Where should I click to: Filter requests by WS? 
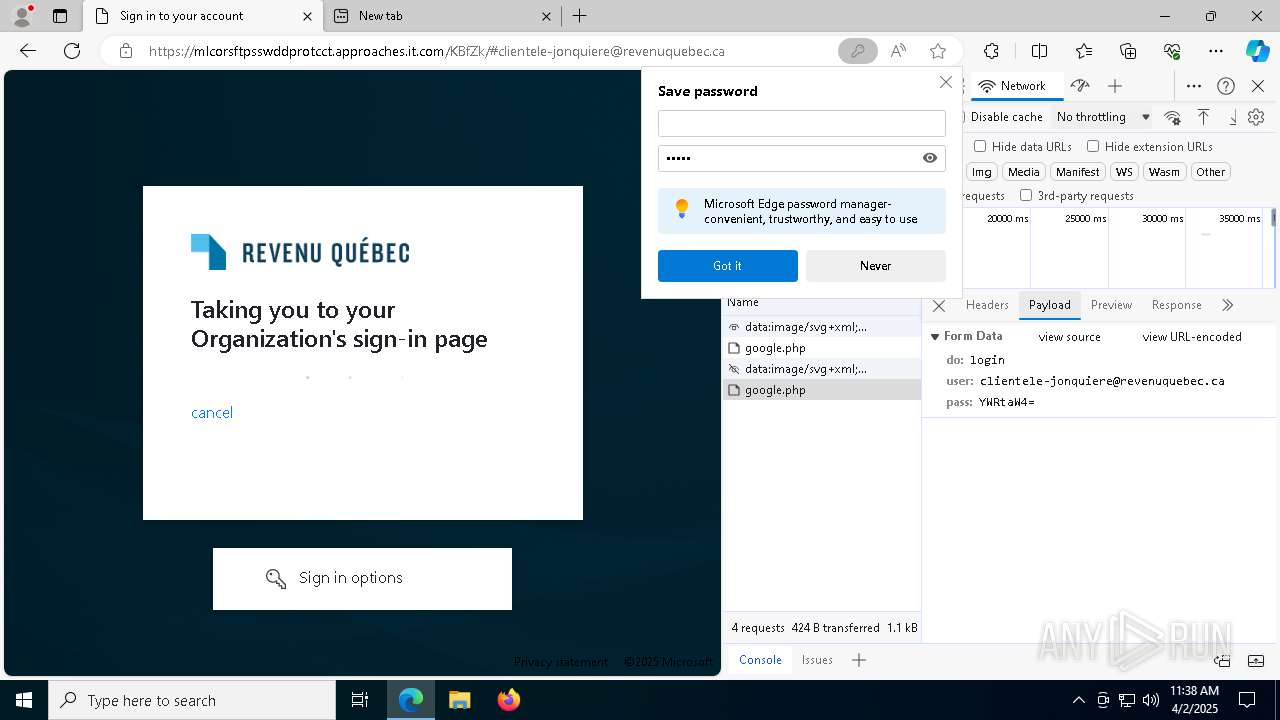[1124, 172]
